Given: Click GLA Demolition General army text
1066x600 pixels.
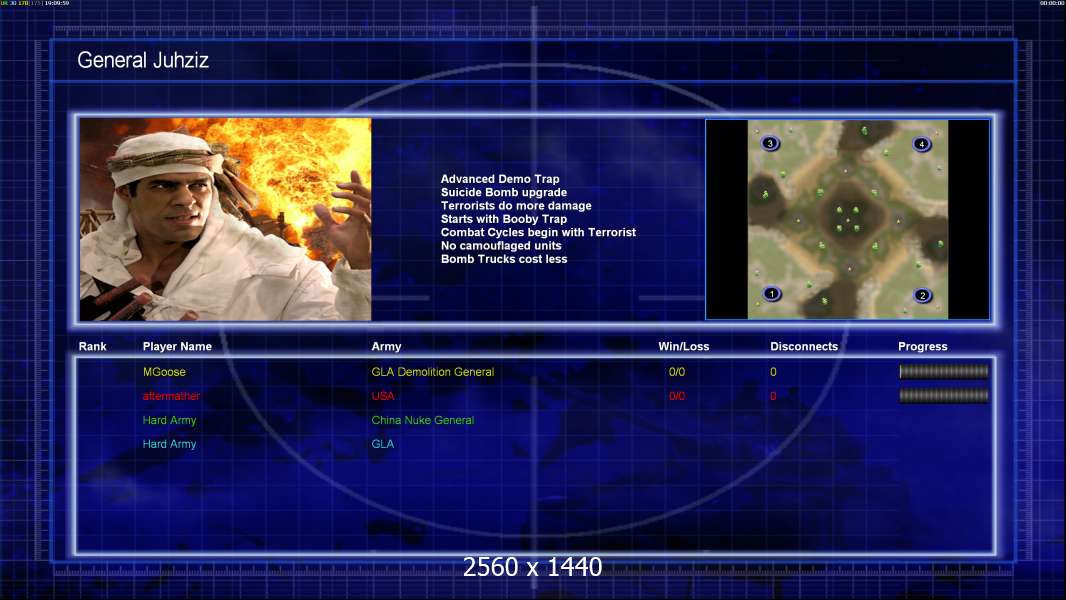Looking at the screenshot, I should click(432, 372).
